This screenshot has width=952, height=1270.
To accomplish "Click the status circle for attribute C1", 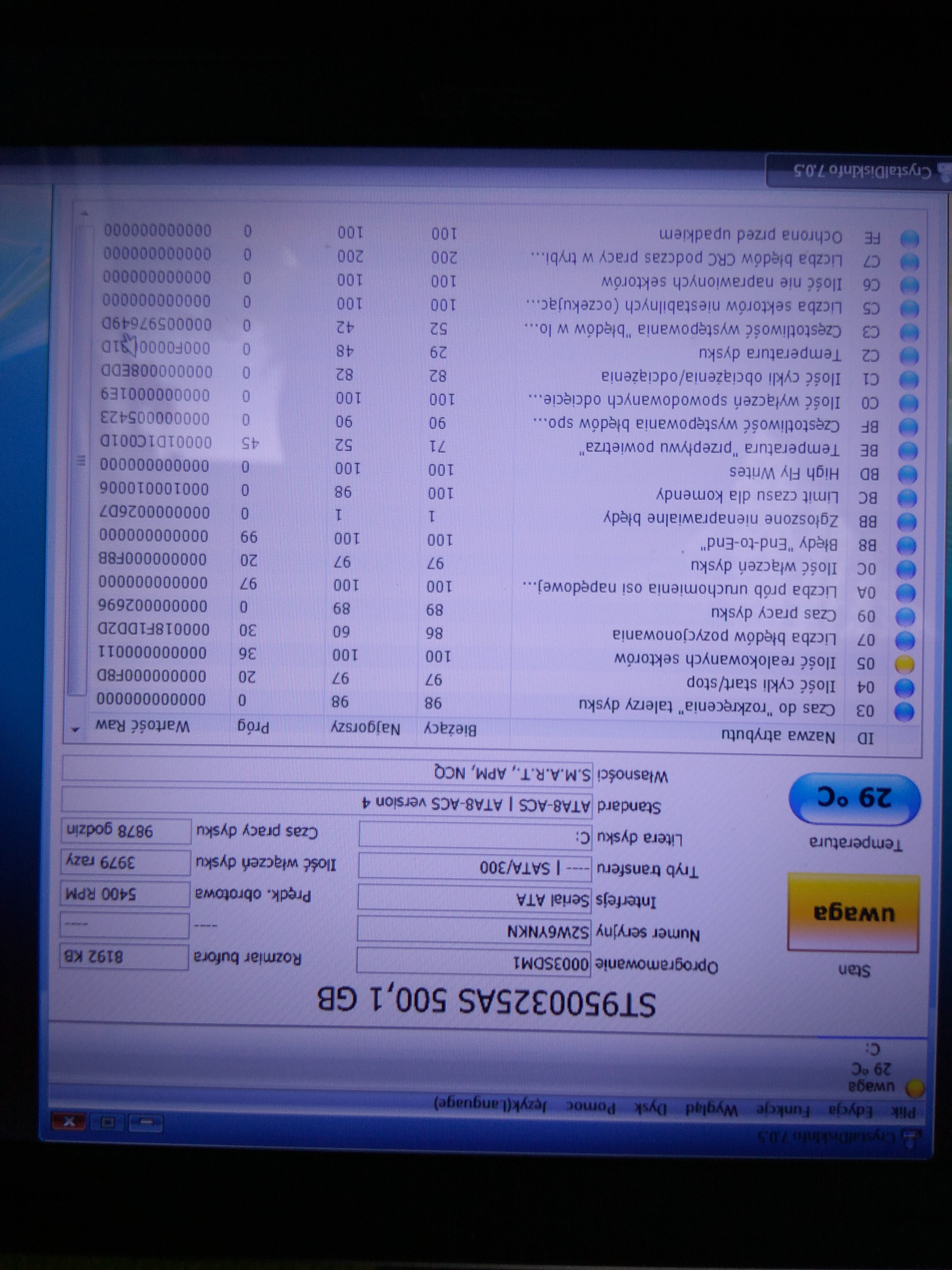I will pos(910,380).
